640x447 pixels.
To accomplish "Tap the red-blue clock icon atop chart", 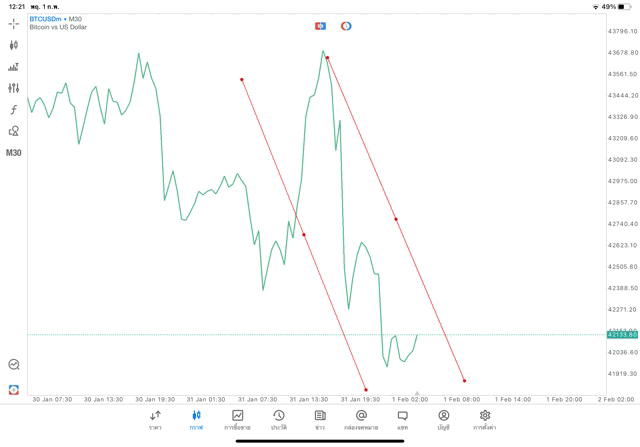I will tap(346, 26).
